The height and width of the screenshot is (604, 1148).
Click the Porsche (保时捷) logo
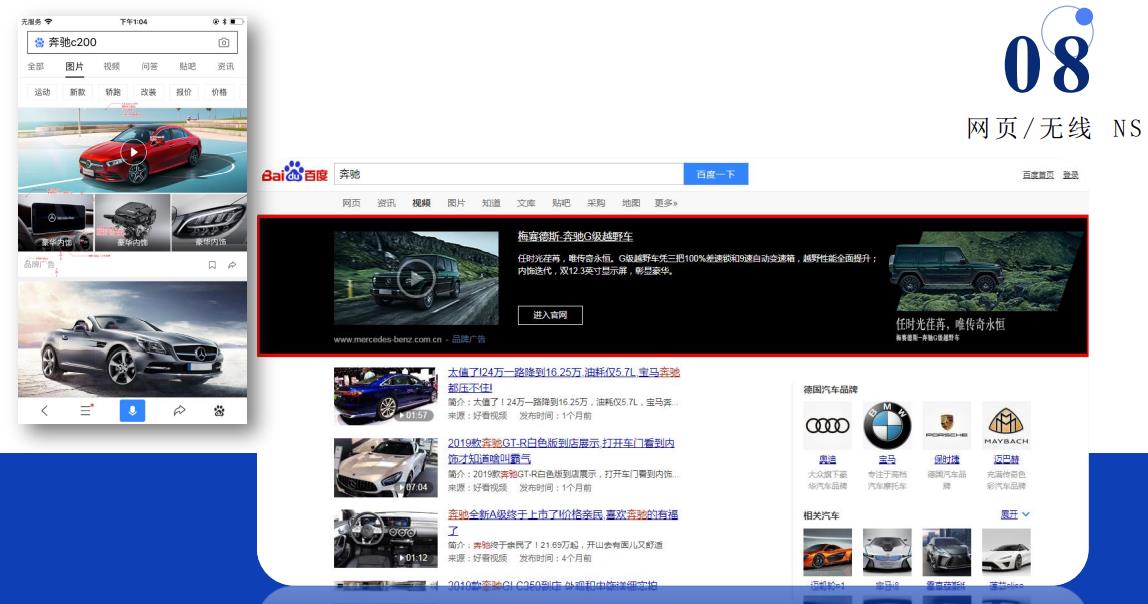946,425
